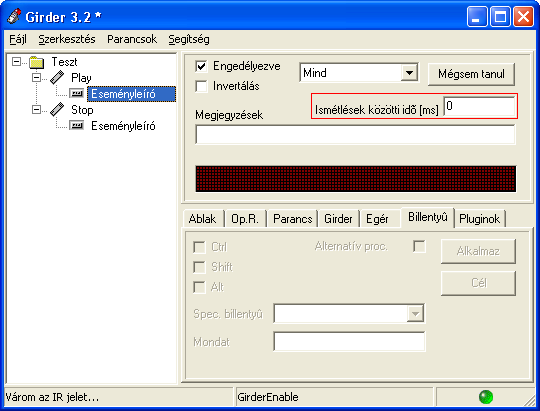The image size is (540, 411).
Task: Click the event icon under Stop
Action: tap(76, 125)
